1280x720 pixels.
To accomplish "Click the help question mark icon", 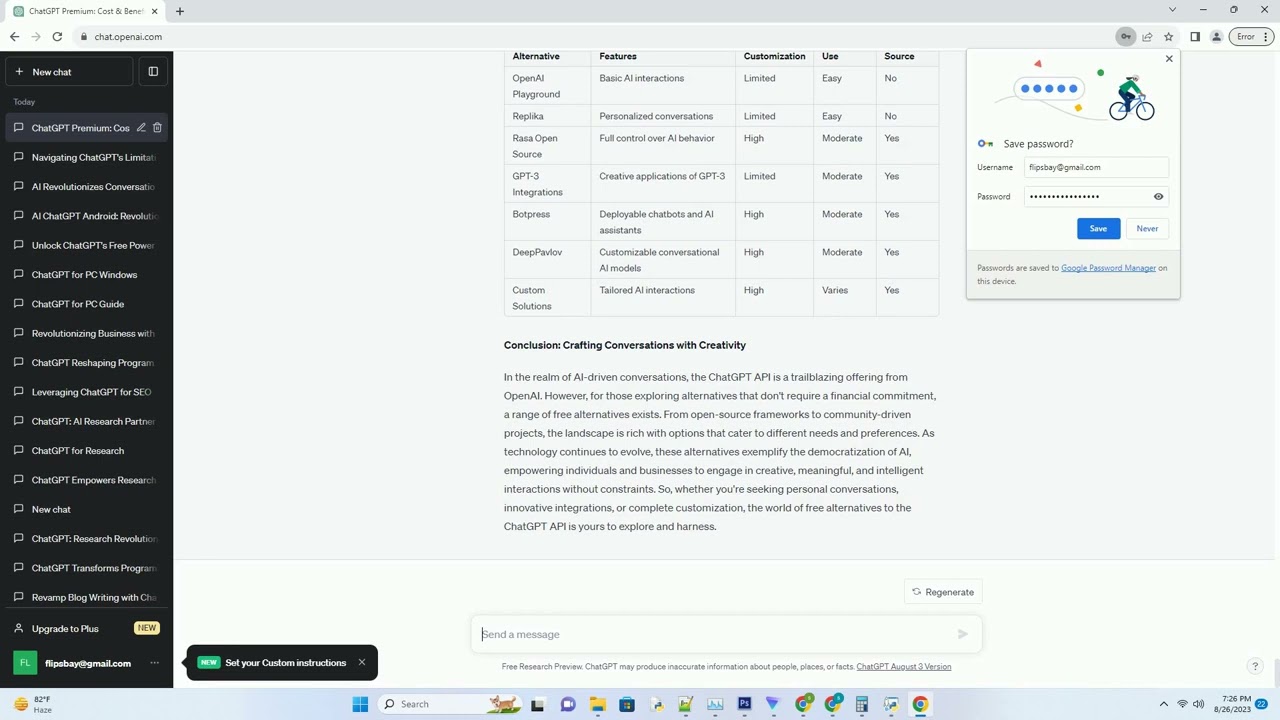I will point(1255,666).
